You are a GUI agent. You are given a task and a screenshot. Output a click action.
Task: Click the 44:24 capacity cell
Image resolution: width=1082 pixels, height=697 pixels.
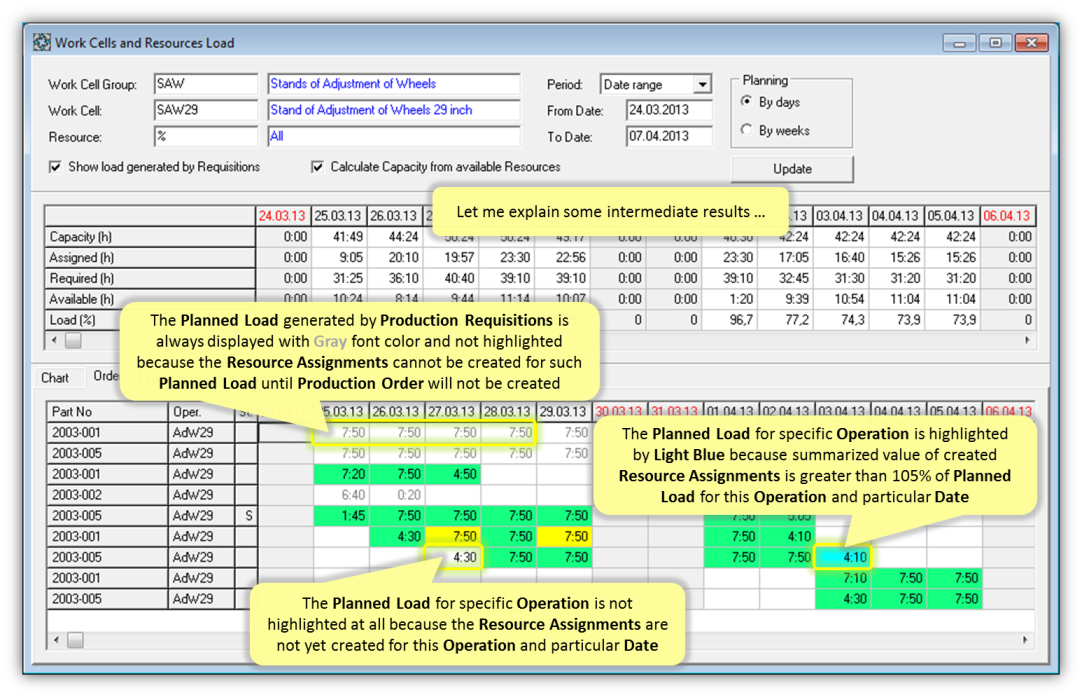(395, 237)
